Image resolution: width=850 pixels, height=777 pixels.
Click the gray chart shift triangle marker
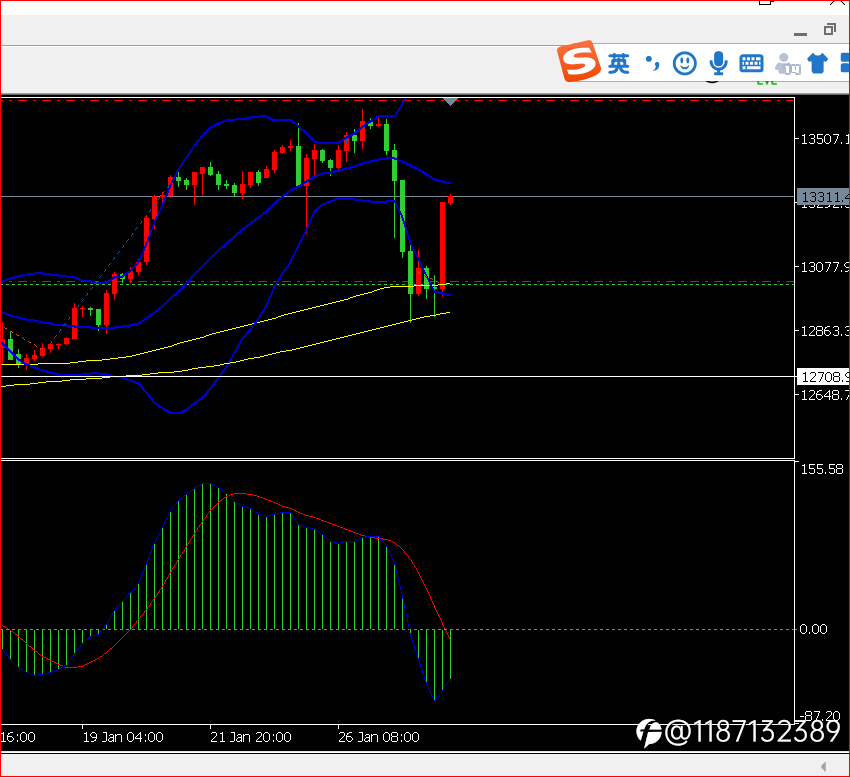tap(450, 102)
